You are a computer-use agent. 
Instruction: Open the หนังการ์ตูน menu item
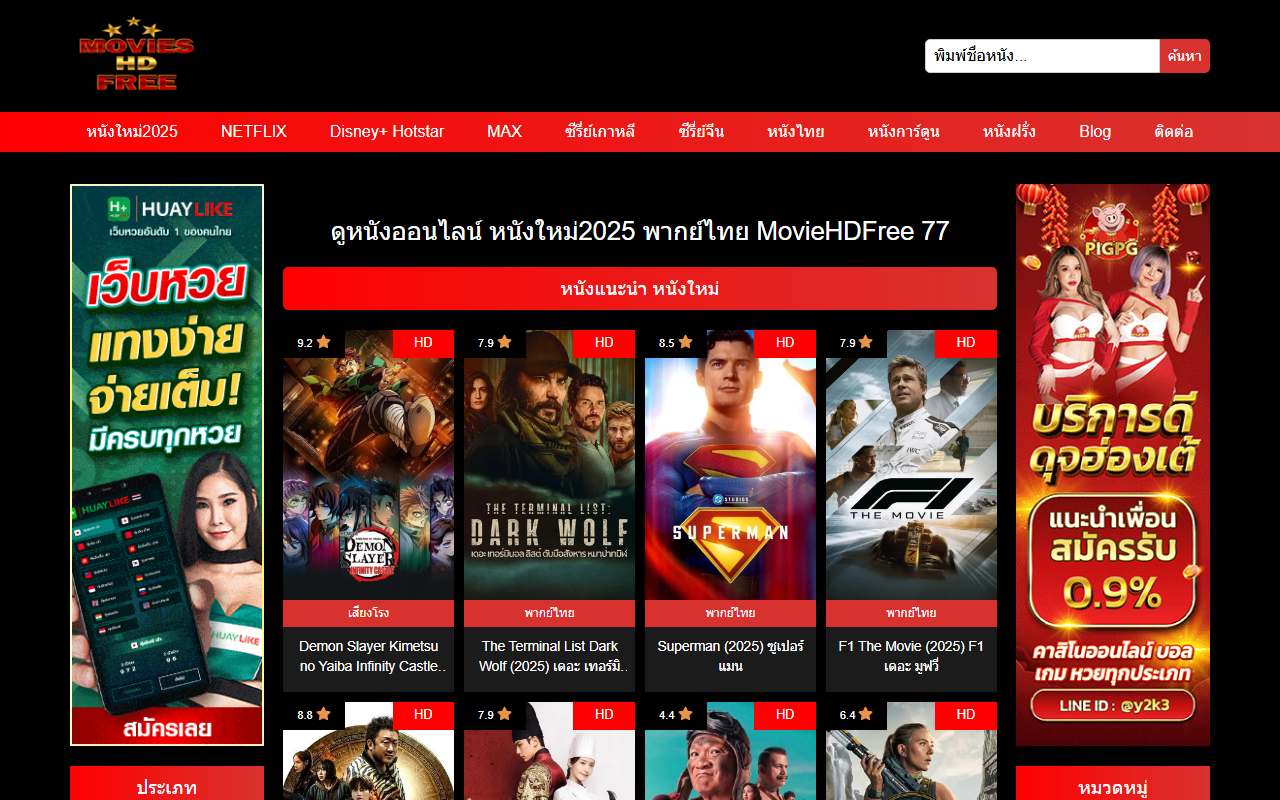point(904,132)
